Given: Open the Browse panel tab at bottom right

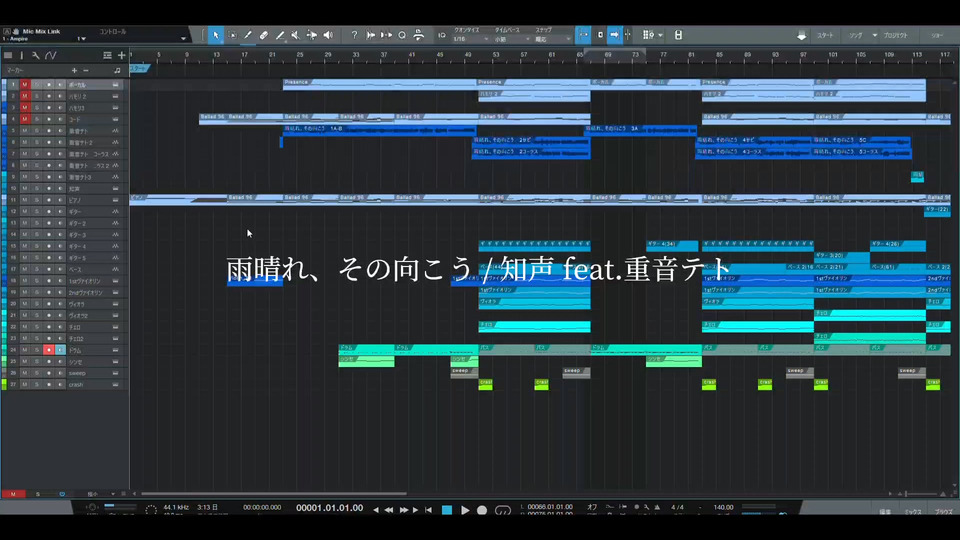Looking at the screenshot, I should (943, 511).
